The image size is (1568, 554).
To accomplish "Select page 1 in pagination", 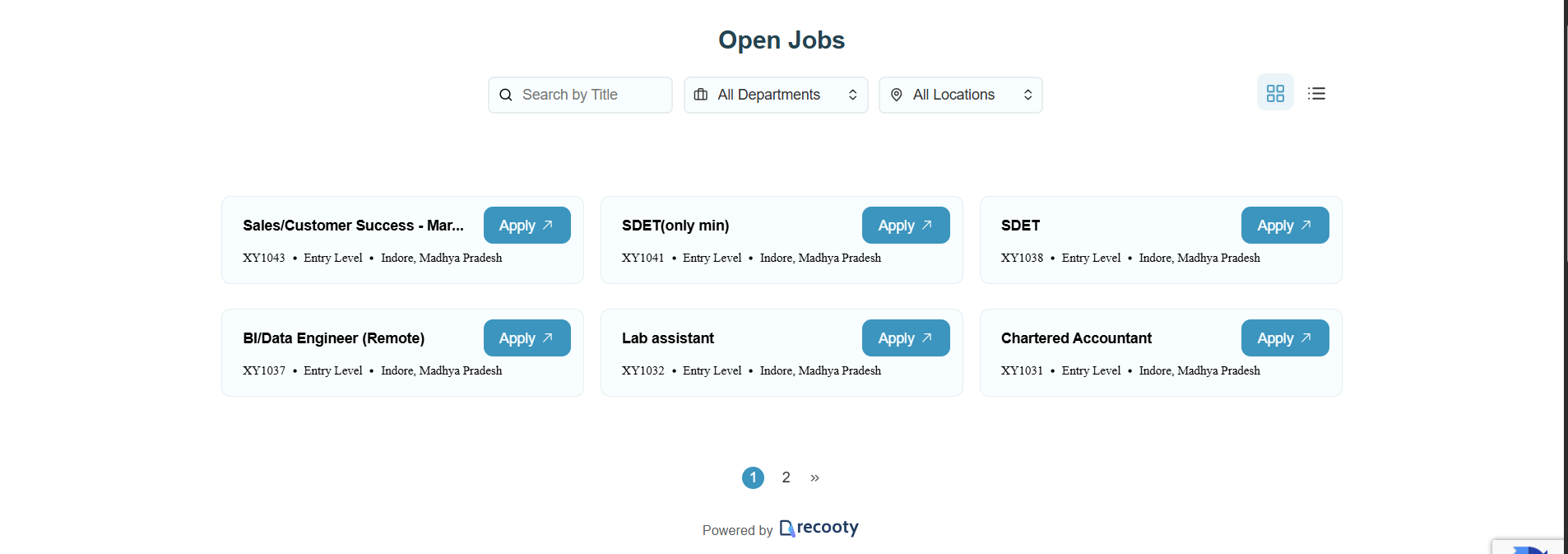I will coord(753,477).
